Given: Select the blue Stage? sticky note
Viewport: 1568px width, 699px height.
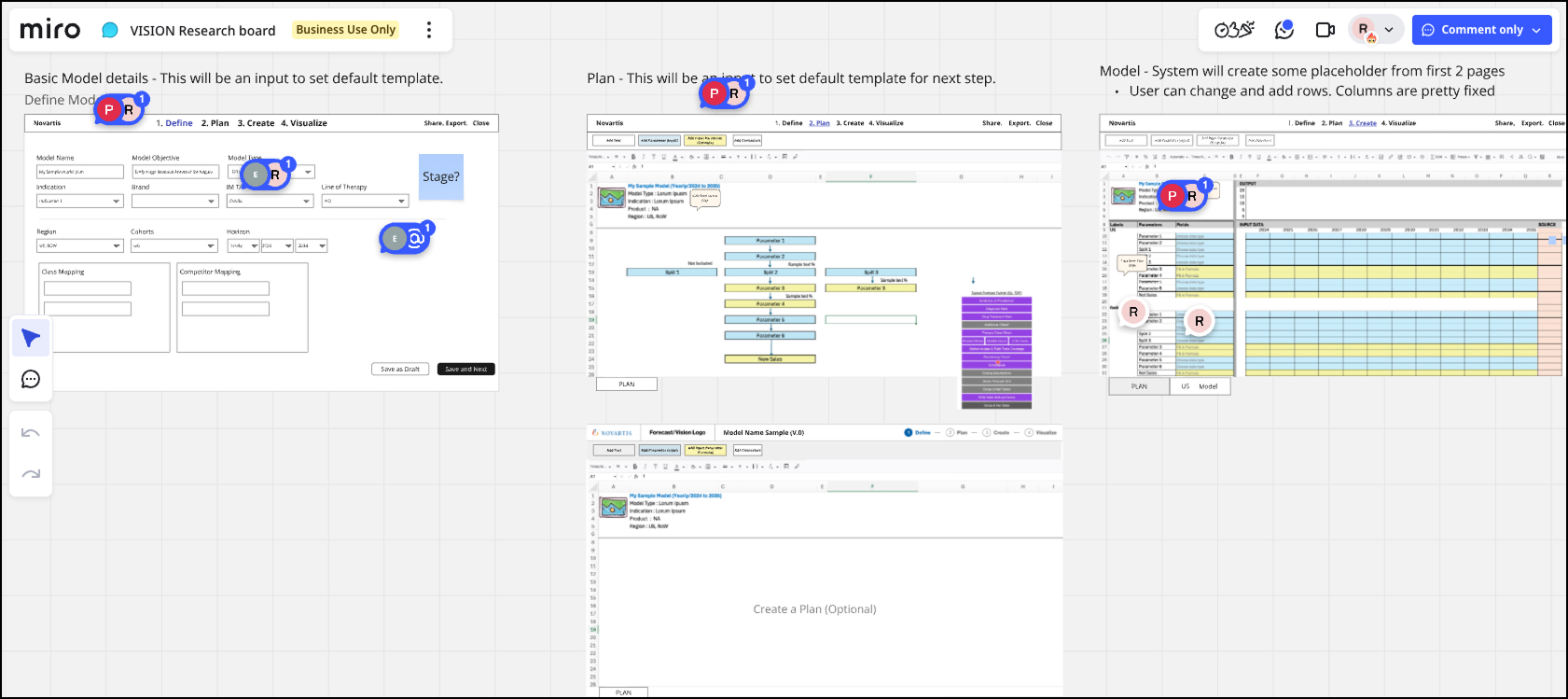Looking at the screenshot, I should (x=440, y=177).
